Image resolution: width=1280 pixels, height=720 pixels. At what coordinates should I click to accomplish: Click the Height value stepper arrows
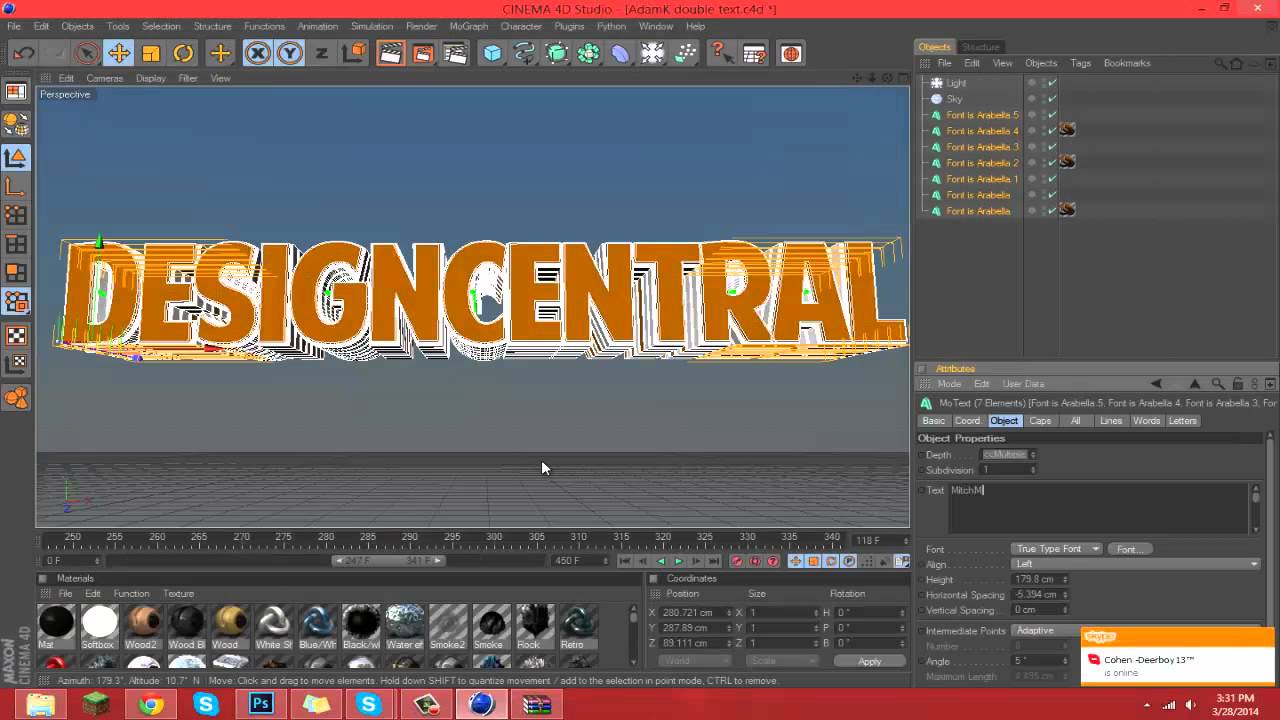click(x=1064, y=579)
